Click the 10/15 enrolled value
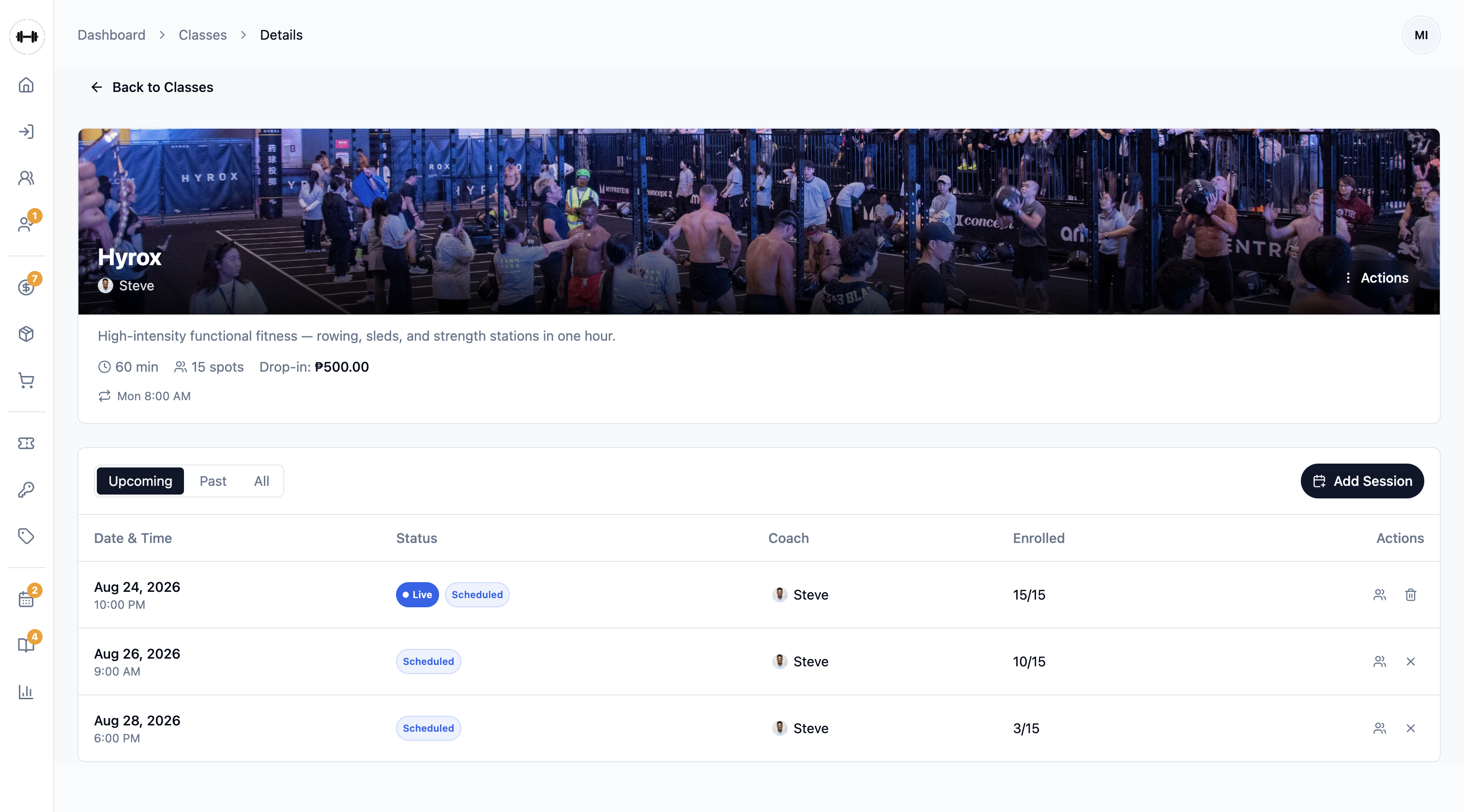1464x812 pixels. [x=1029, y=662]
